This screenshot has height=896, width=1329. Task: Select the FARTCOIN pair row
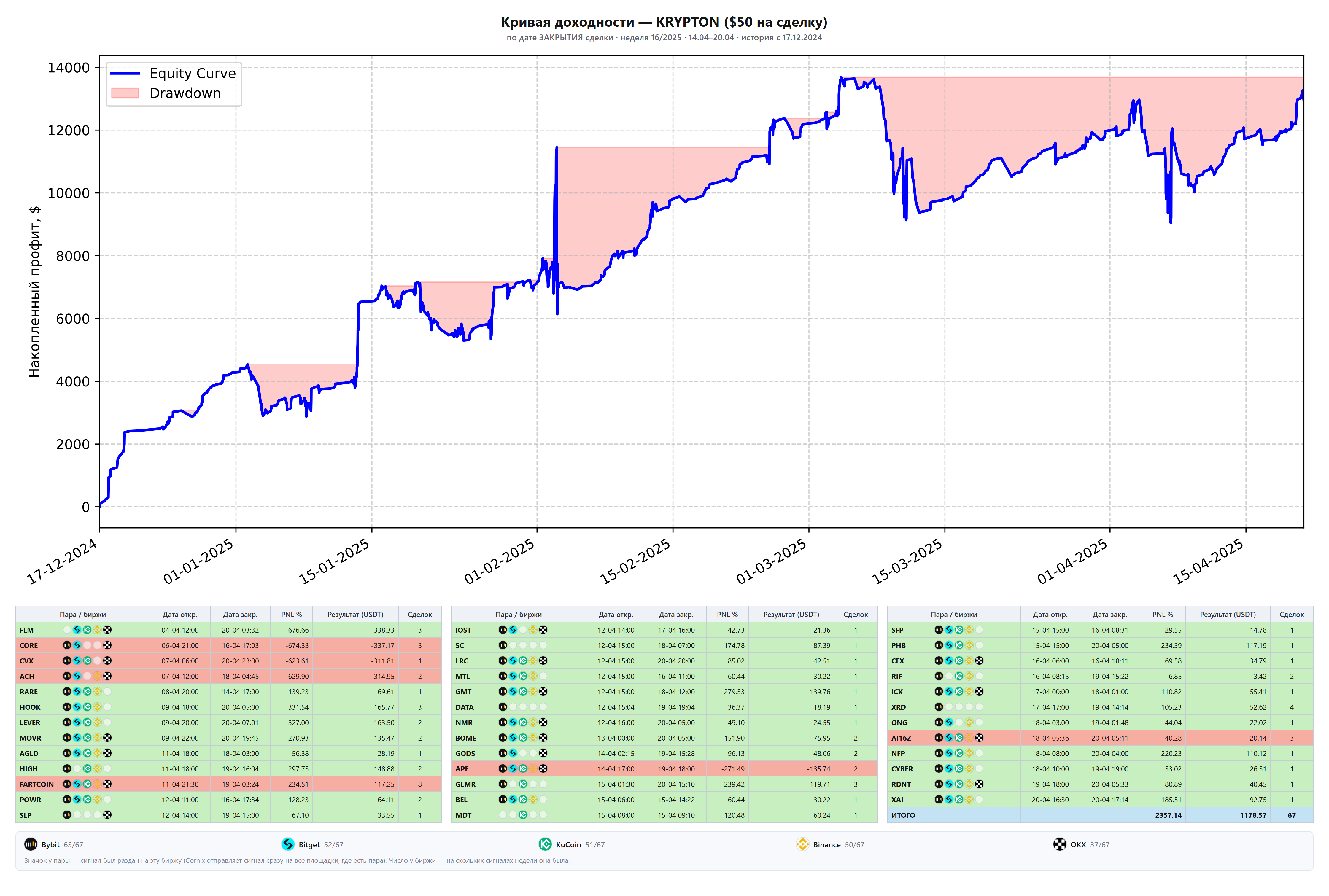[228, 784]
